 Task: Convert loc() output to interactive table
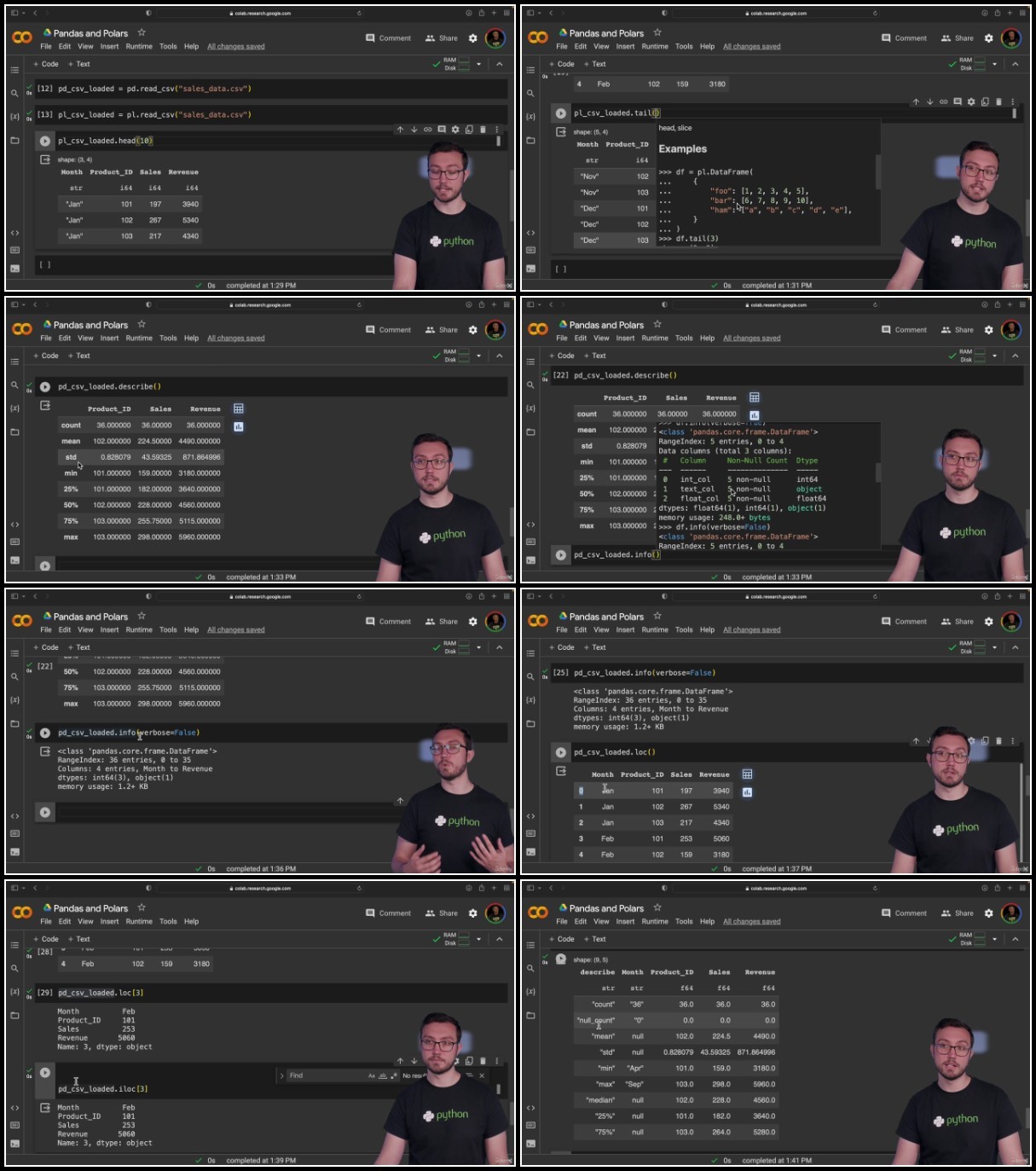click(747, 774)
